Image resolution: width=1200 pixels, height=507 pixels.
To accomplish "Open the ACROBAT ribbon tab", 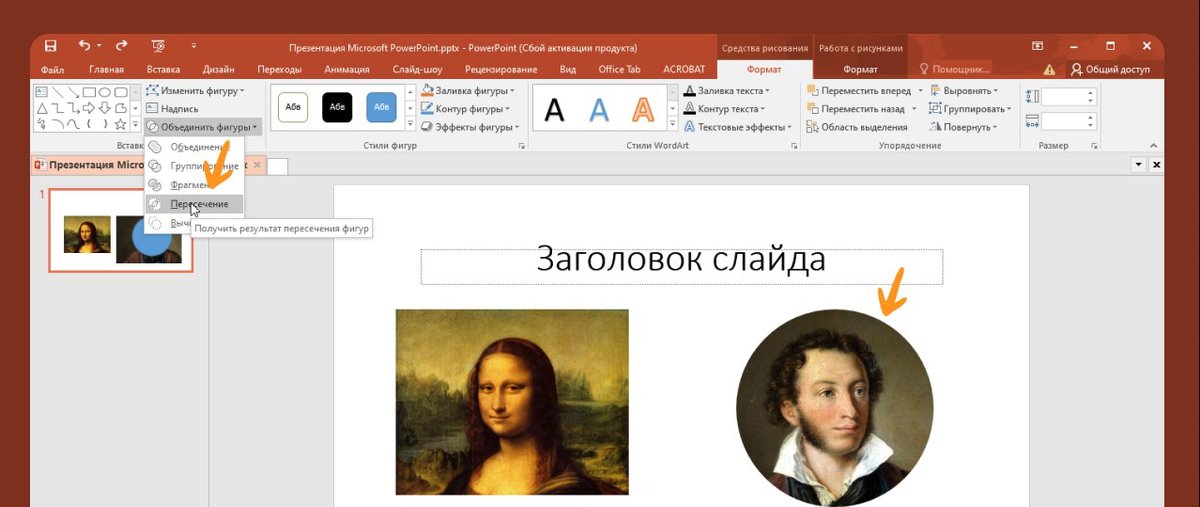I will tap(684, 70).
